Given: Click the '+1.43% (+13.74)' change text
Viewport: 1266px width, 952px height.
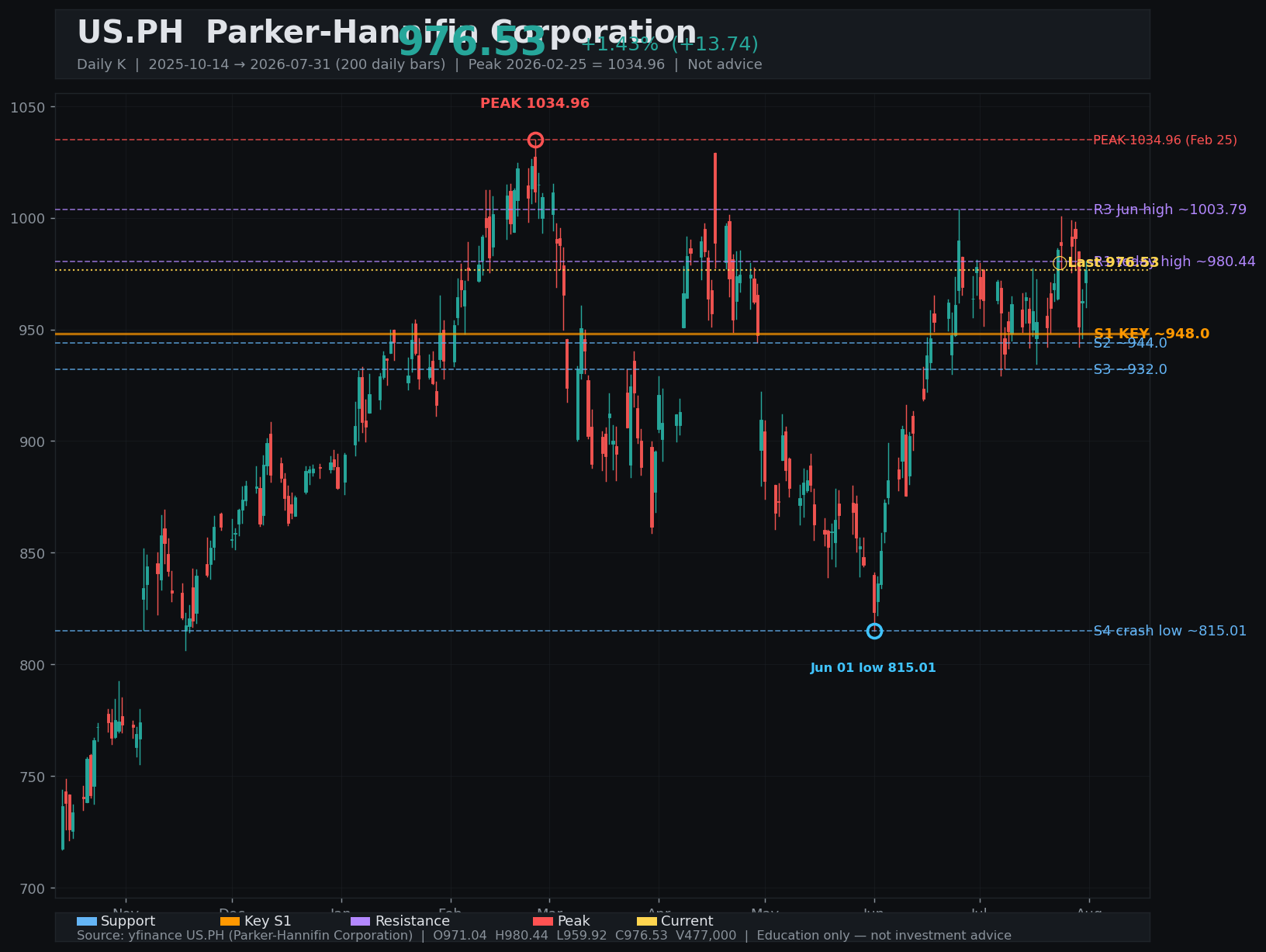Looking at the screenshot, I should (669, 44).
